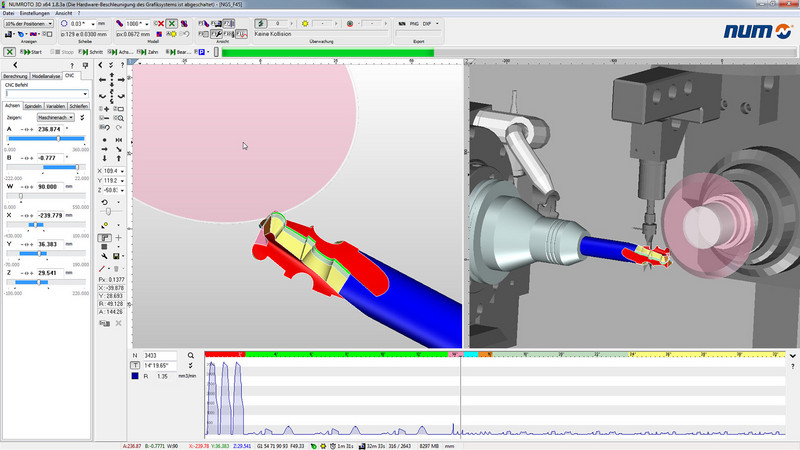Viewport: 800px width, 450px height.
Task: Click the CNC Befehl input field
Action: (43, 94)
